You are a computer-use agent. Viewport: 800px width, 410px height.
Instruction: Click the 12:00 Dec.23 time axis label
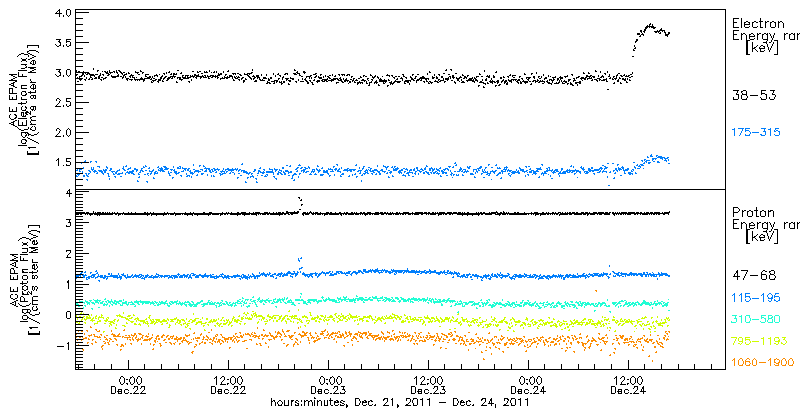(429, 385)
